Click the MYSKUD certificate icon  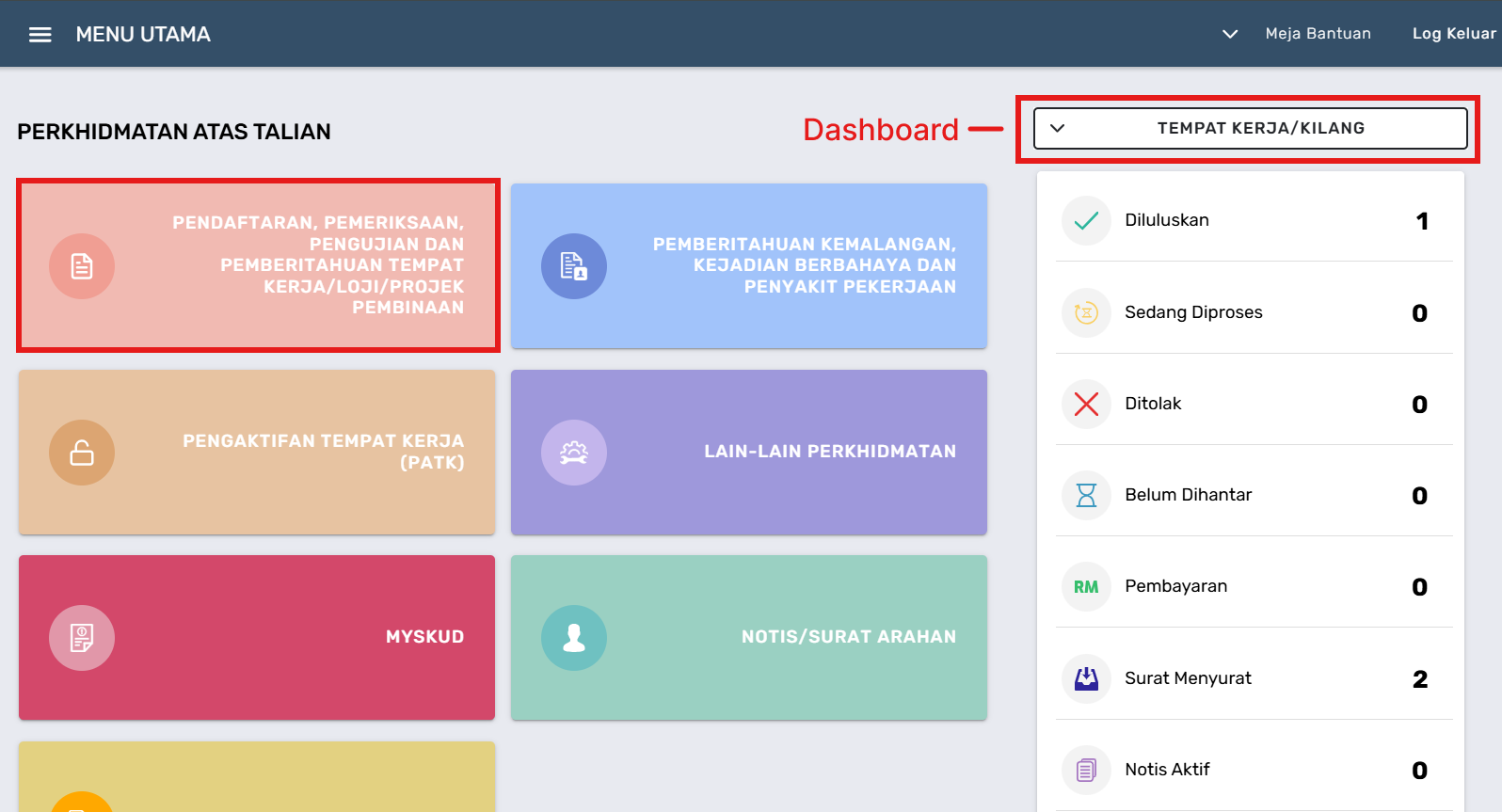[82, 638]
